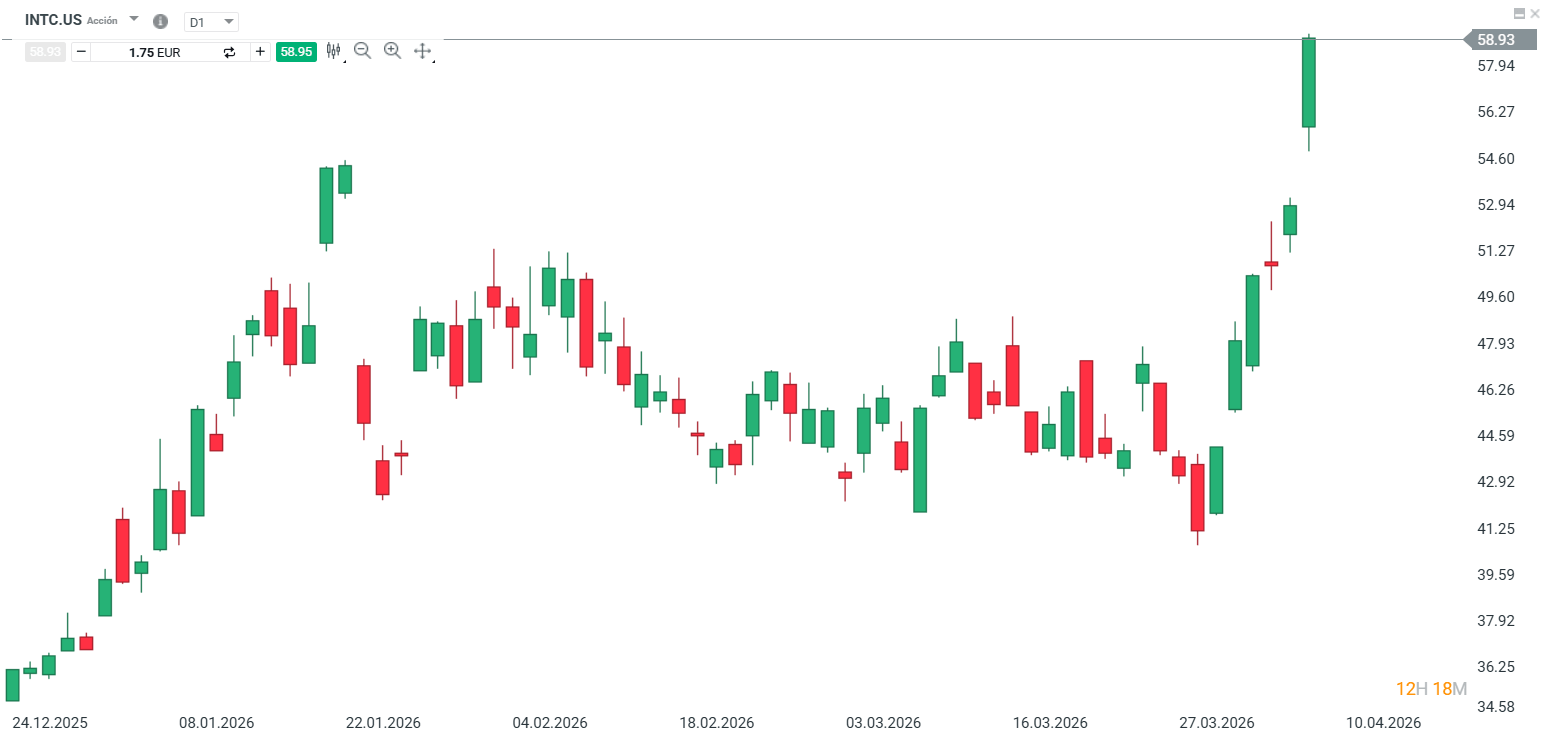Image resolution: width=1547 pixels, height=737 pixels.
Task: Zoom out the chart
Action: click(363, 51)
